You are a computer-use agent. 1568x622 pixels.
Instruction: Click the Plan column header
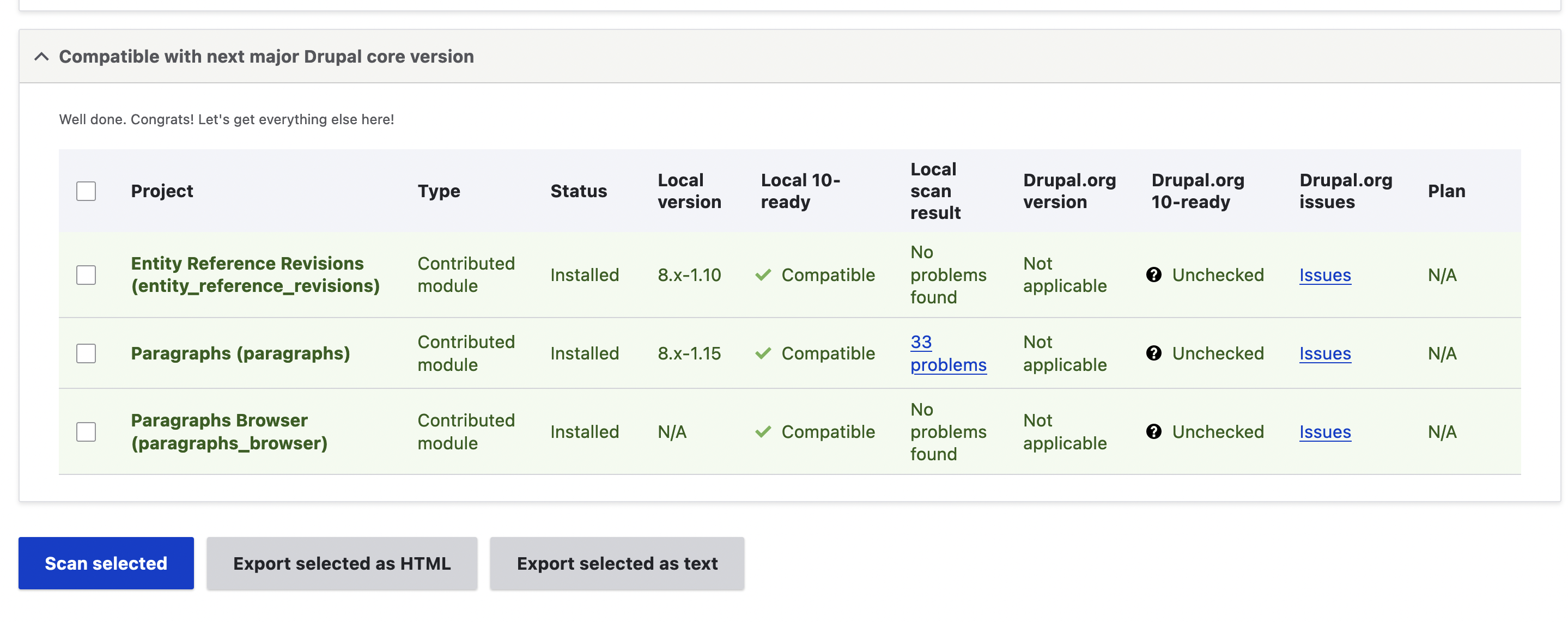pos(1447,191)
